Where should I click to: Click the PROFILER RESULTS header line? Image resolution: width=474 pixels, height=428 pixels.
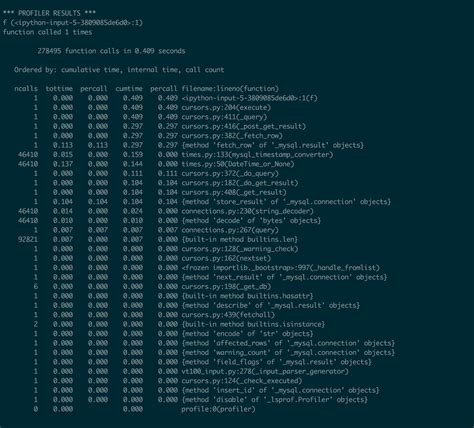click(x=49, y=13)
